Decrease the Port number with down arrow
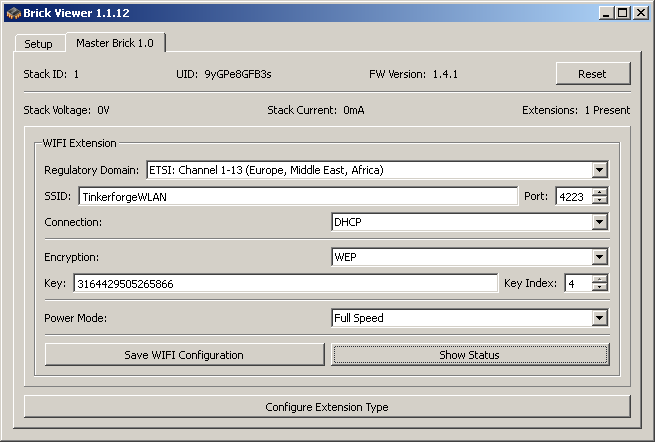This screenshot has width=655, height=442. [600, 201]
